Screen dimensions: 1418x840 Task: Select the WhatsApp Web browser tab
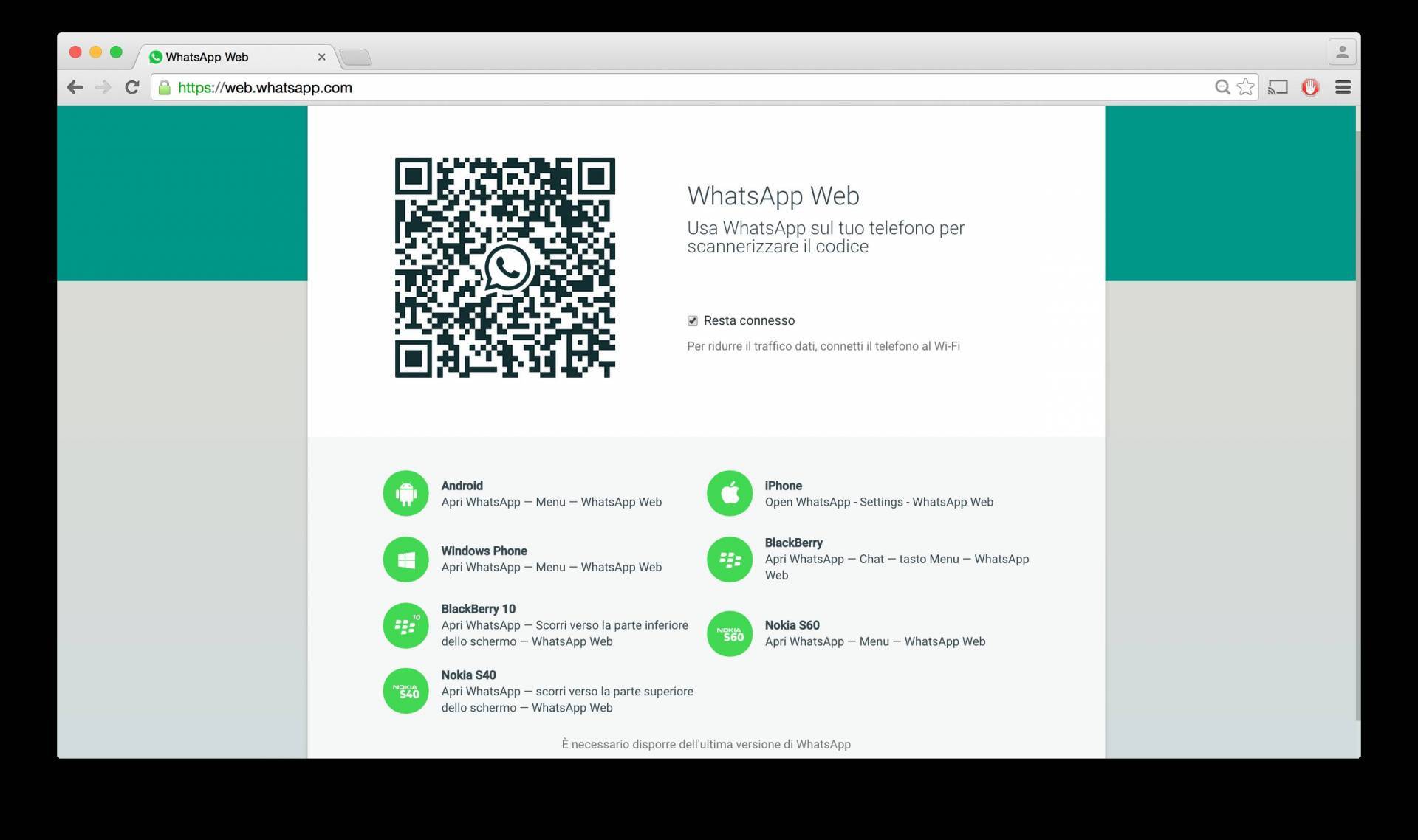pyautogui.click(x=236, y=57)
